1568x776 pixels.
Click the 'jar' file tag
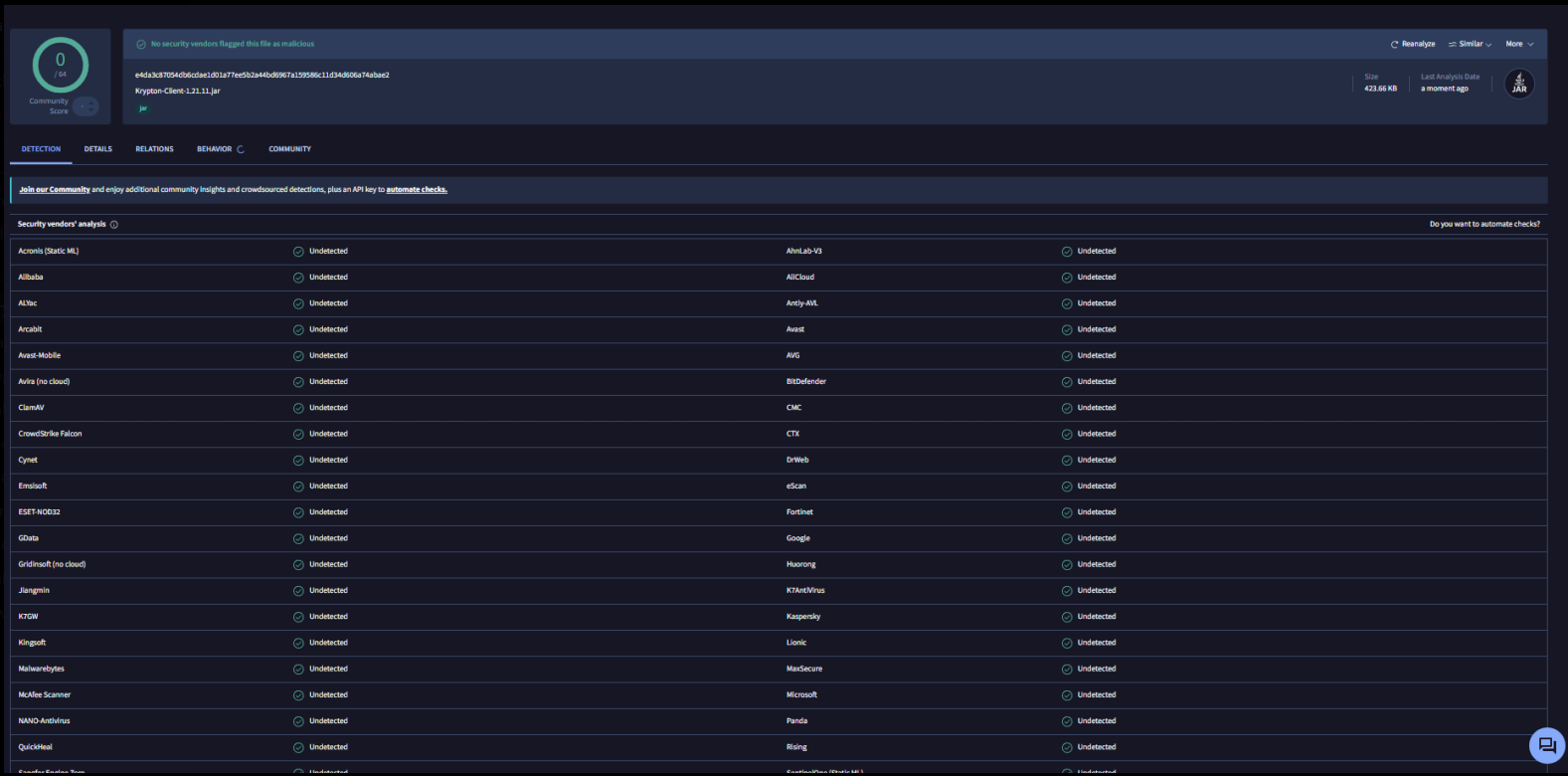point(143,108)
